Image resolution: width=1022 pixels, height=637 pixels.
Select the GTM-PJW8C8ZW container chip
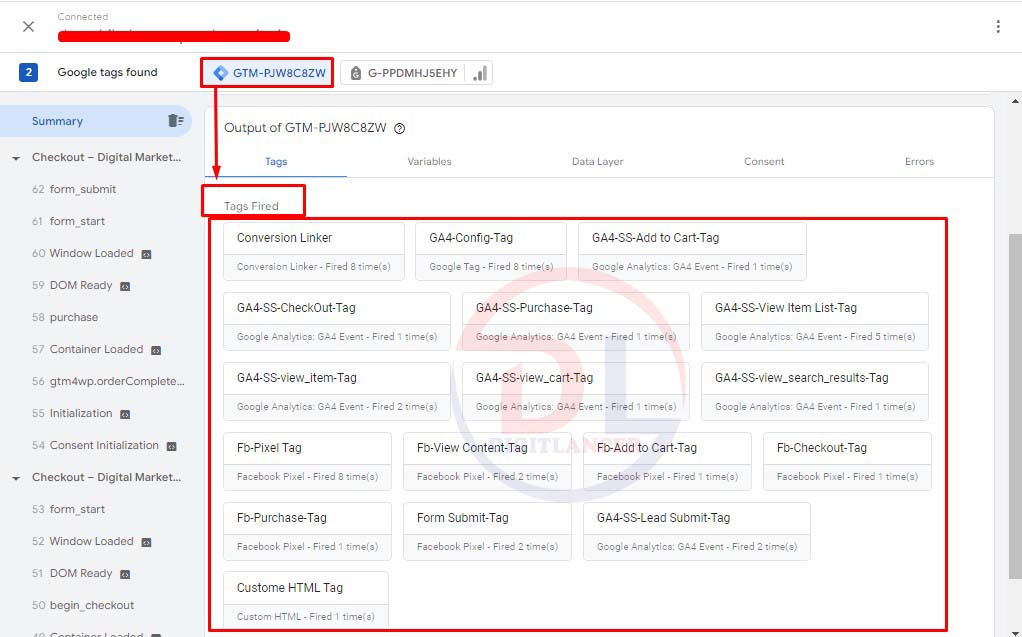coord(269,73)
